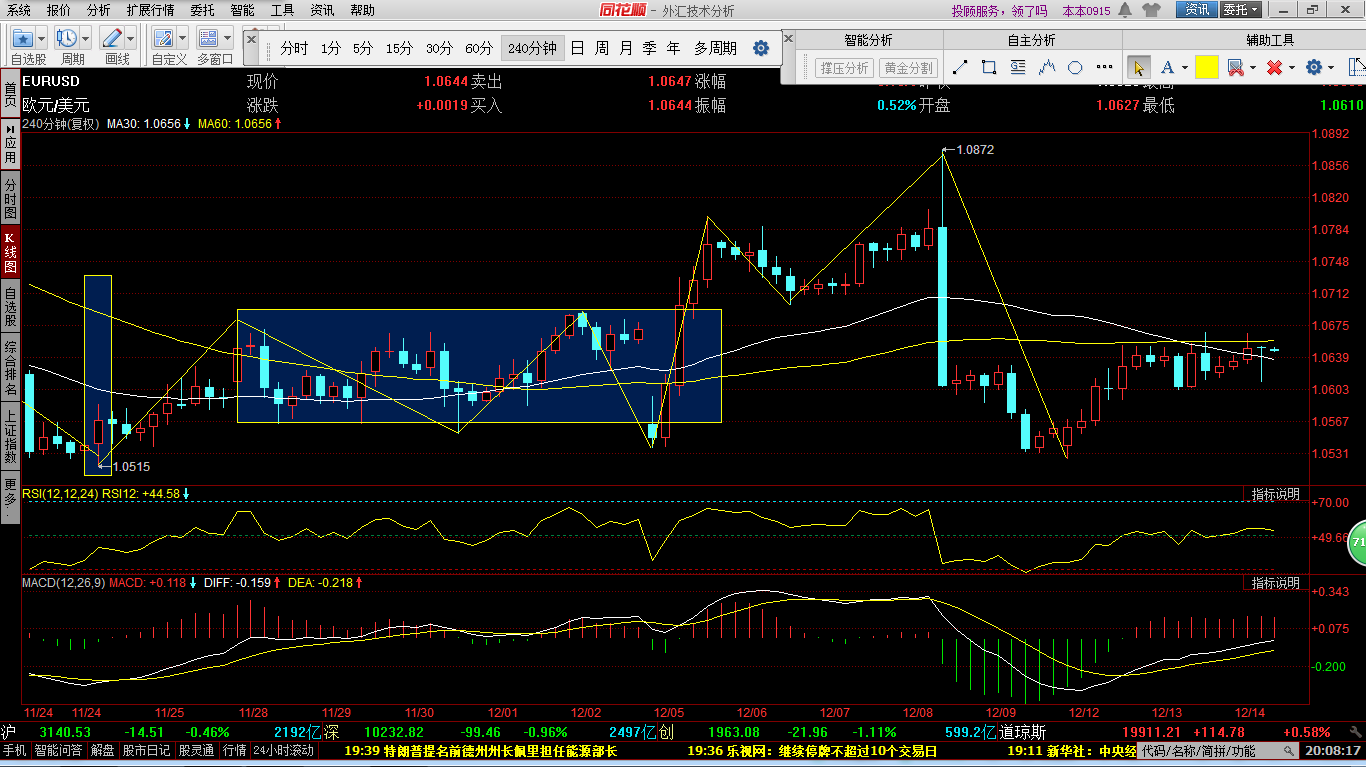This screenshot has height=767, width=1366.
Task: Click RSI 指标说明 link
Action: coord(1275,494)
